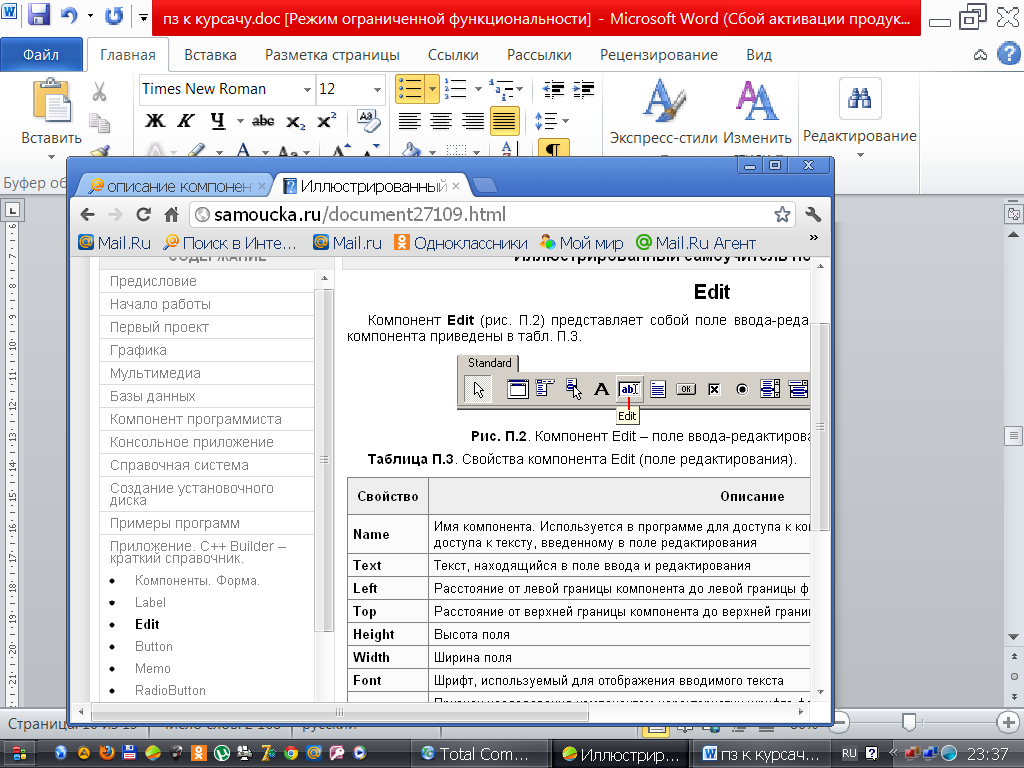The width and height of the screenshot is (1024, 768).
Task: Open a new browser tab
Action: coord(485,186)
